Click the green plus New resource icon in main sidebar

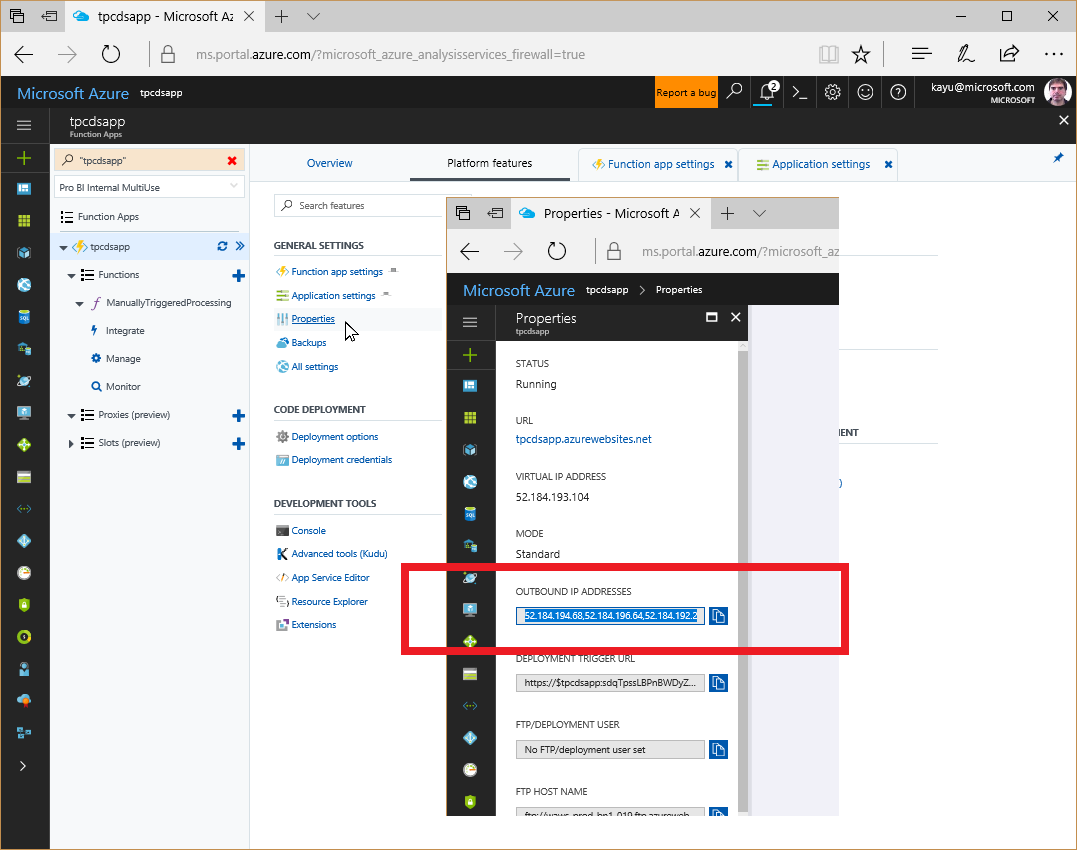coord(24,159)
